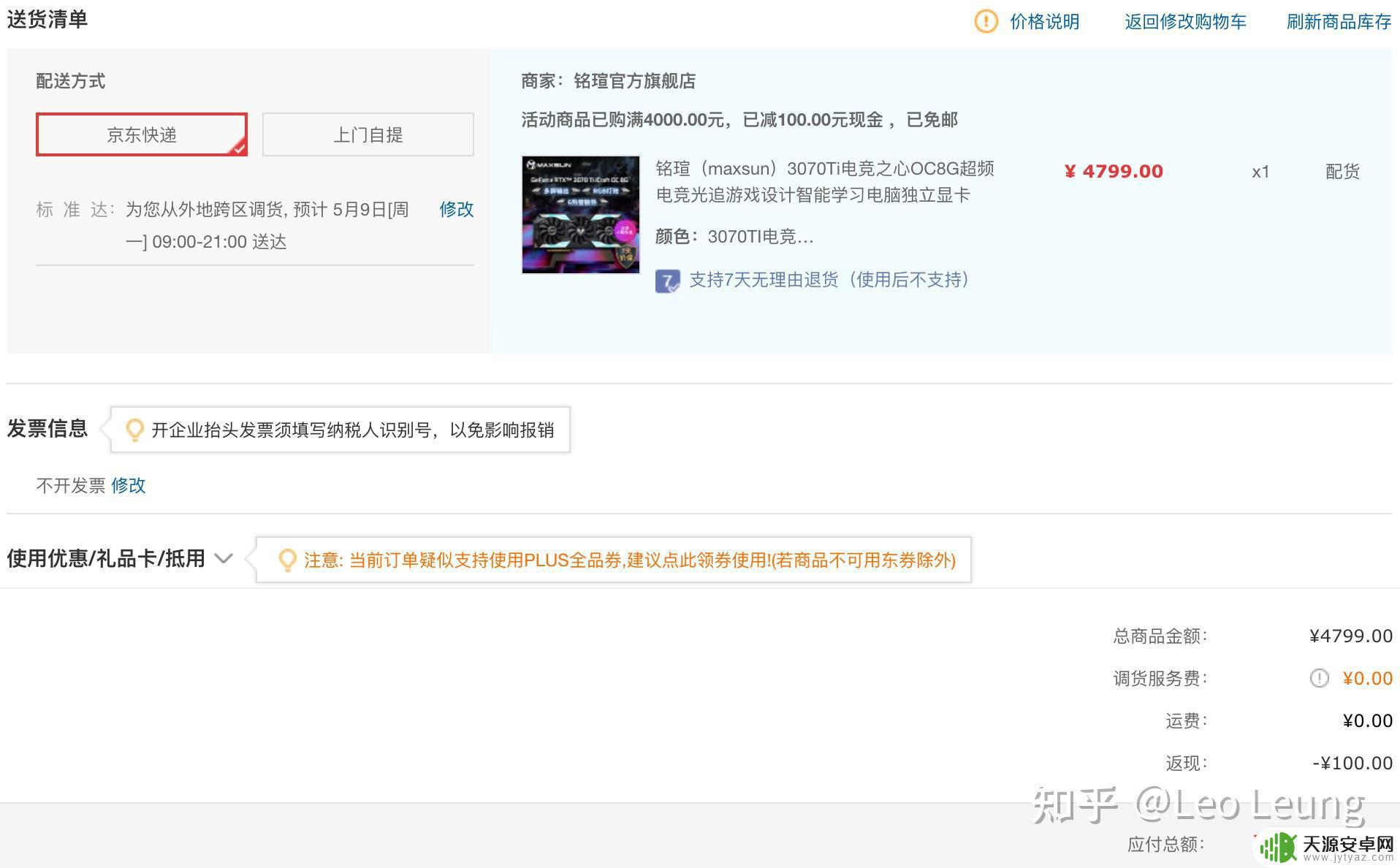
Task: View 支持7天无理由退货 policy text
Action: 829,280
